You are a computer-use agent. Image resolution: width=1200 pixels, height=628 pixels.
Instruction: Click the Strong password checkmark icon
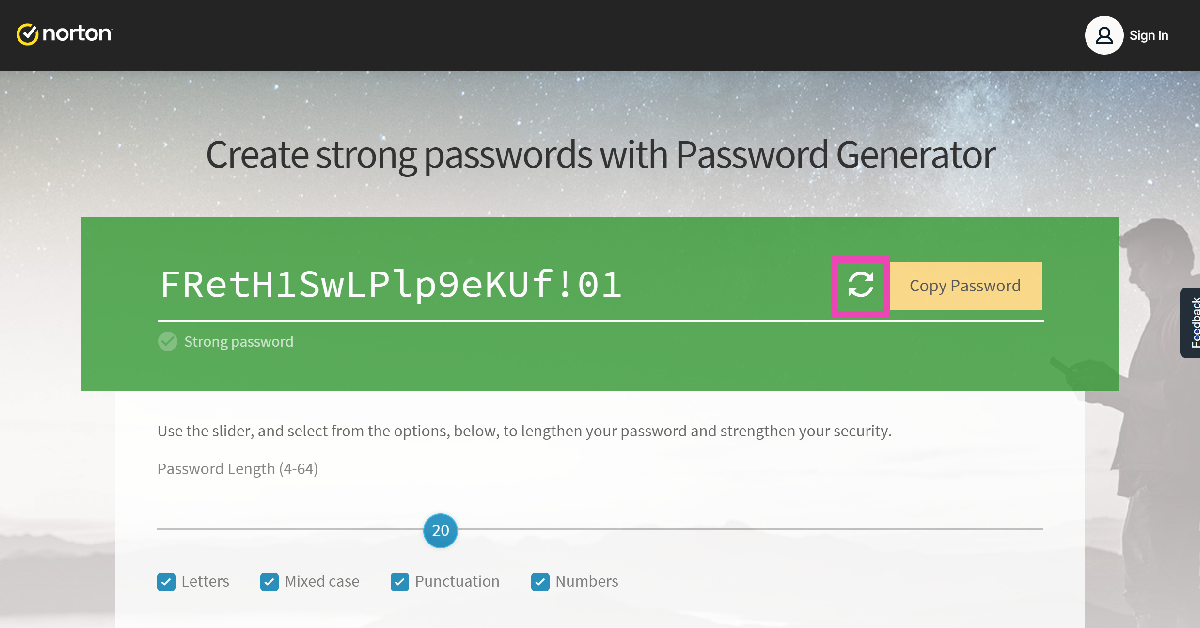click(x=168, y=342)
